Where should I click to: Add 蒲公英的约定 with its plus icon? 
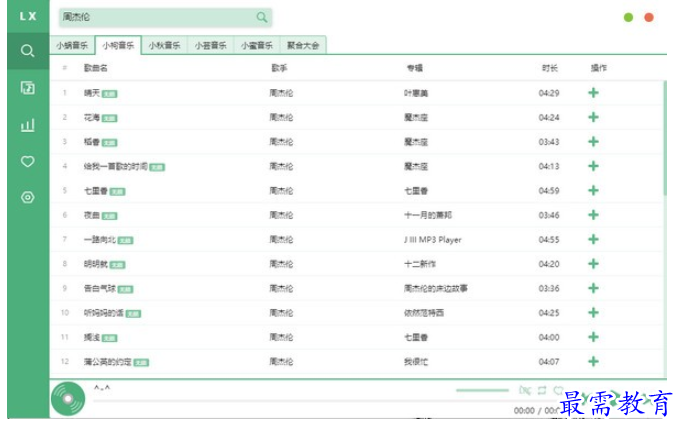pyautogui.click(x=593, y=361)
